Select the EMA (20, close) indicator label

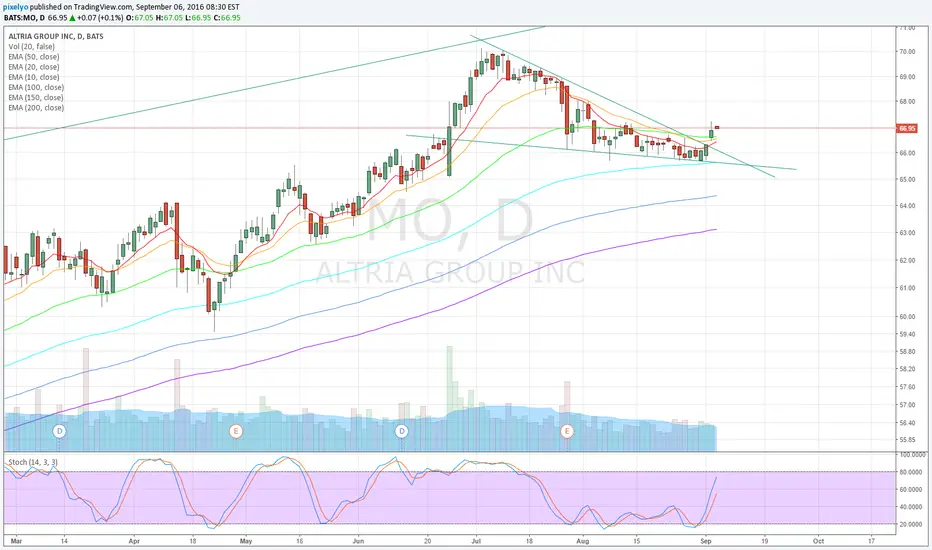34,67
